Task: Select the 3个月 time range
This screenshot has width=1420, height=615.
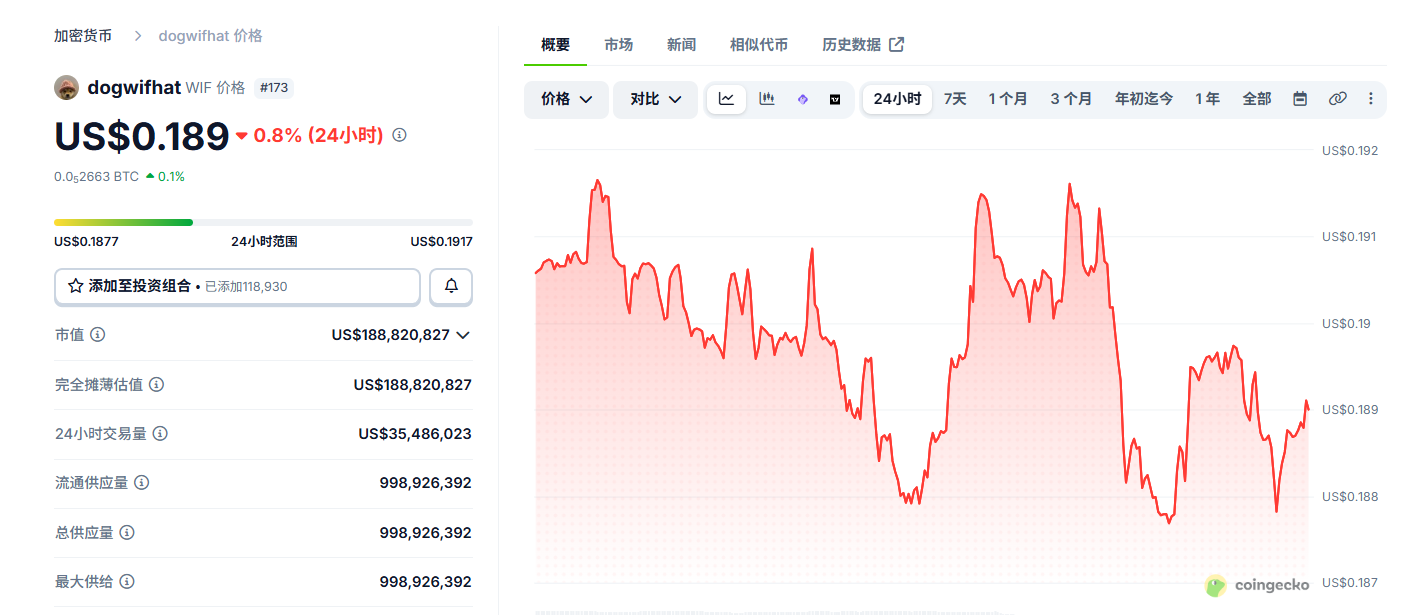Action: click(1071, 99)
